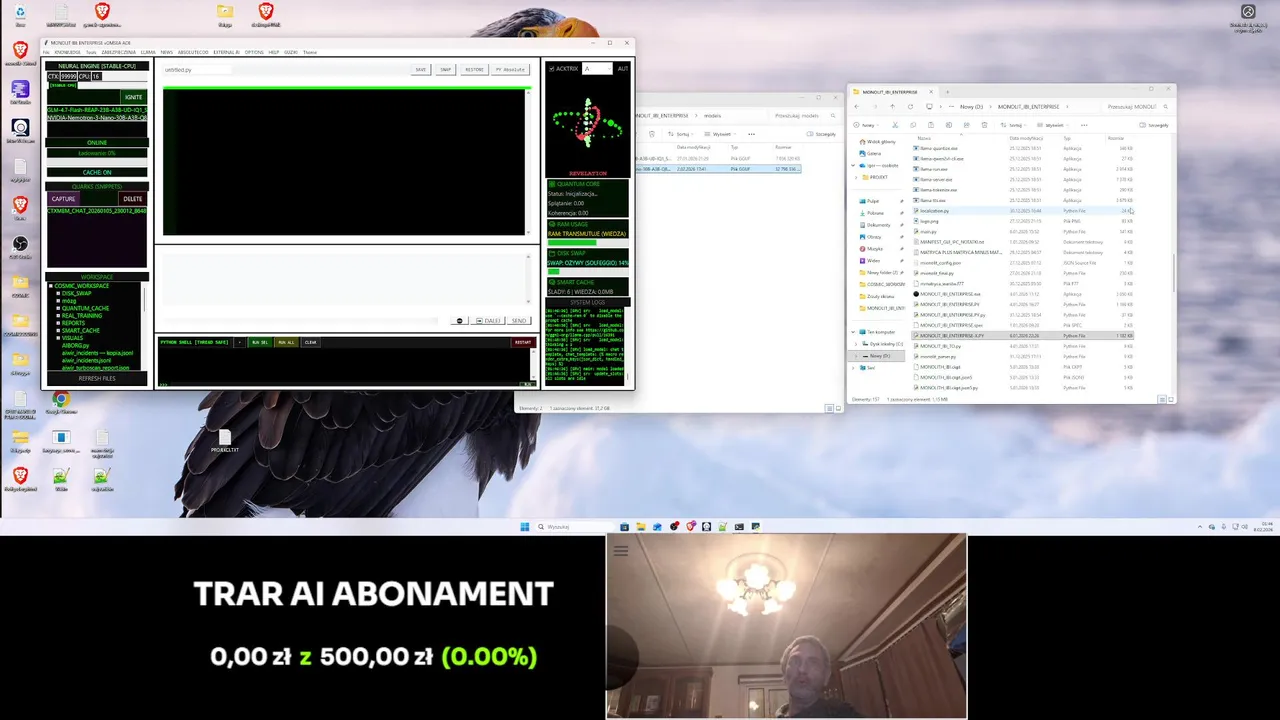Click Pobrane in the MONOLIT_IBI_ENTERPRISE Explorer sidebar
1280x720 pixels.
(875, 213)
